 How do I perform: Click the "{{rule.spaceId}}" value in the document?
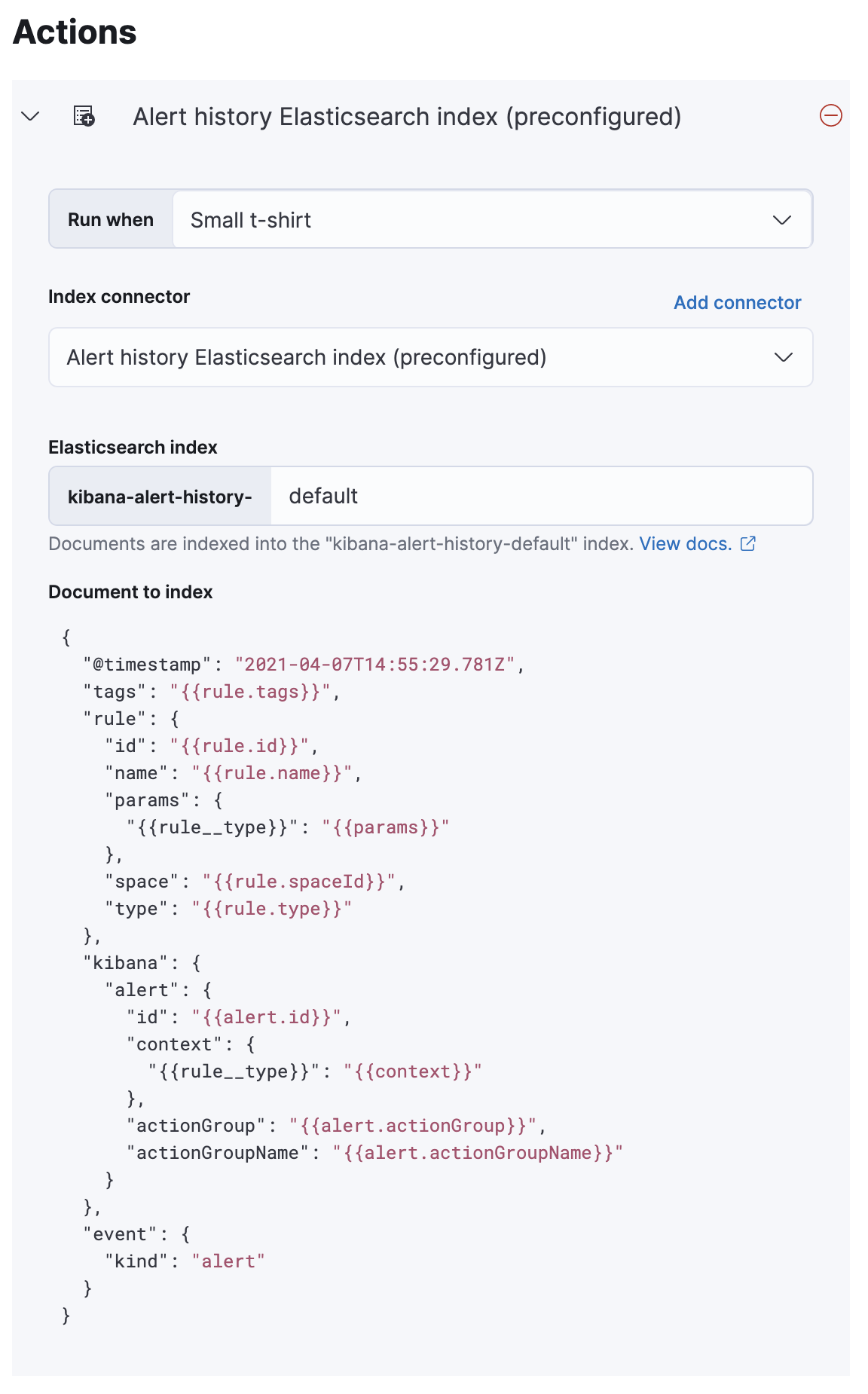tap(300, 882)
